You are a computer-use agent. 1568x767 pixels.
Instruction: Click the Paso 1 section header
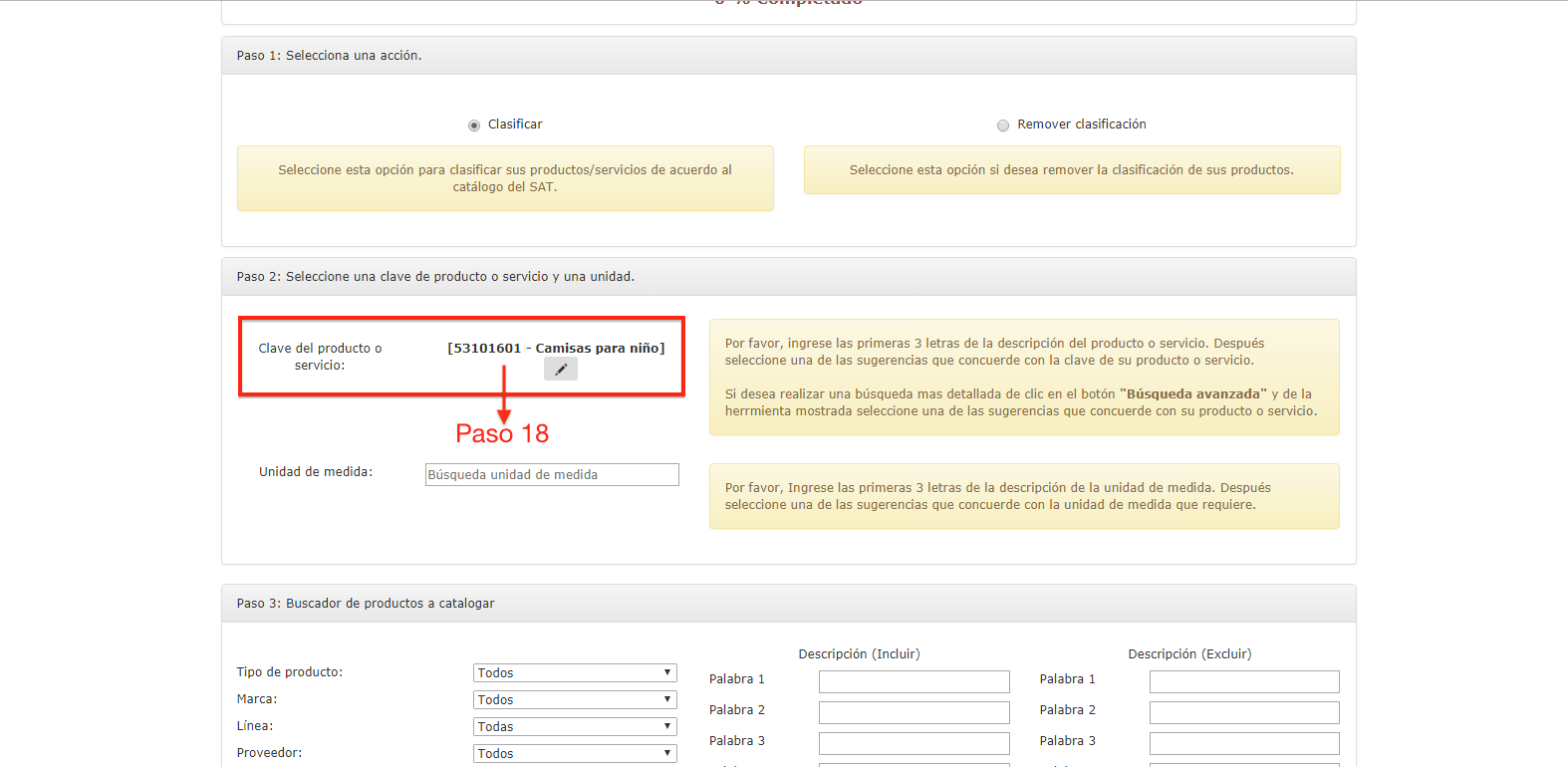point(330,56)
